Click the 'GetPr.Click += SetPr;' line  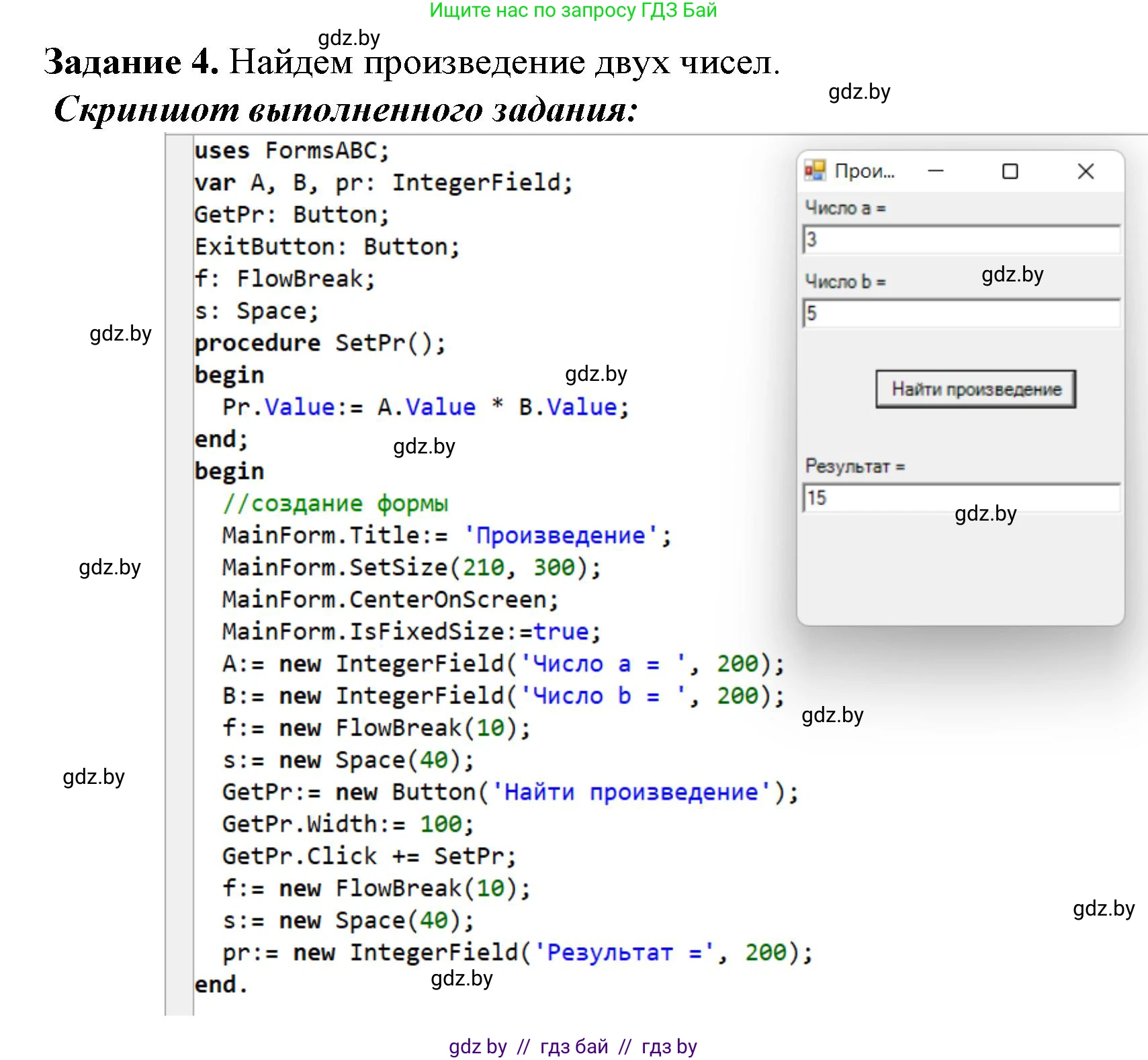click(x=369, y=856)
